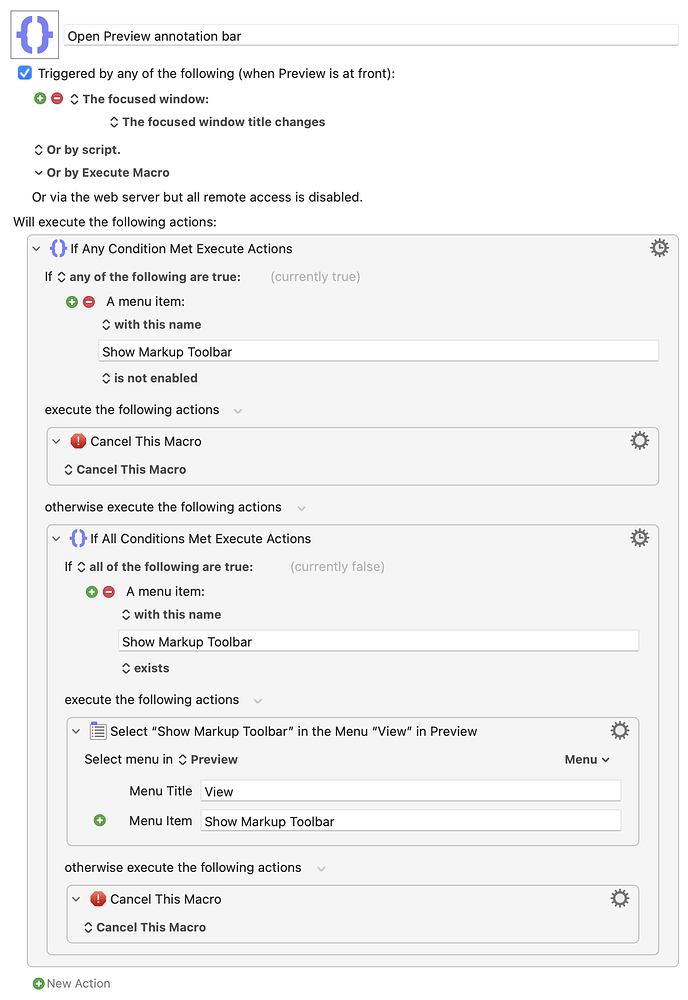Collapse the If Any Condition Met action
Screen dimensions: 688x1000
36,249
